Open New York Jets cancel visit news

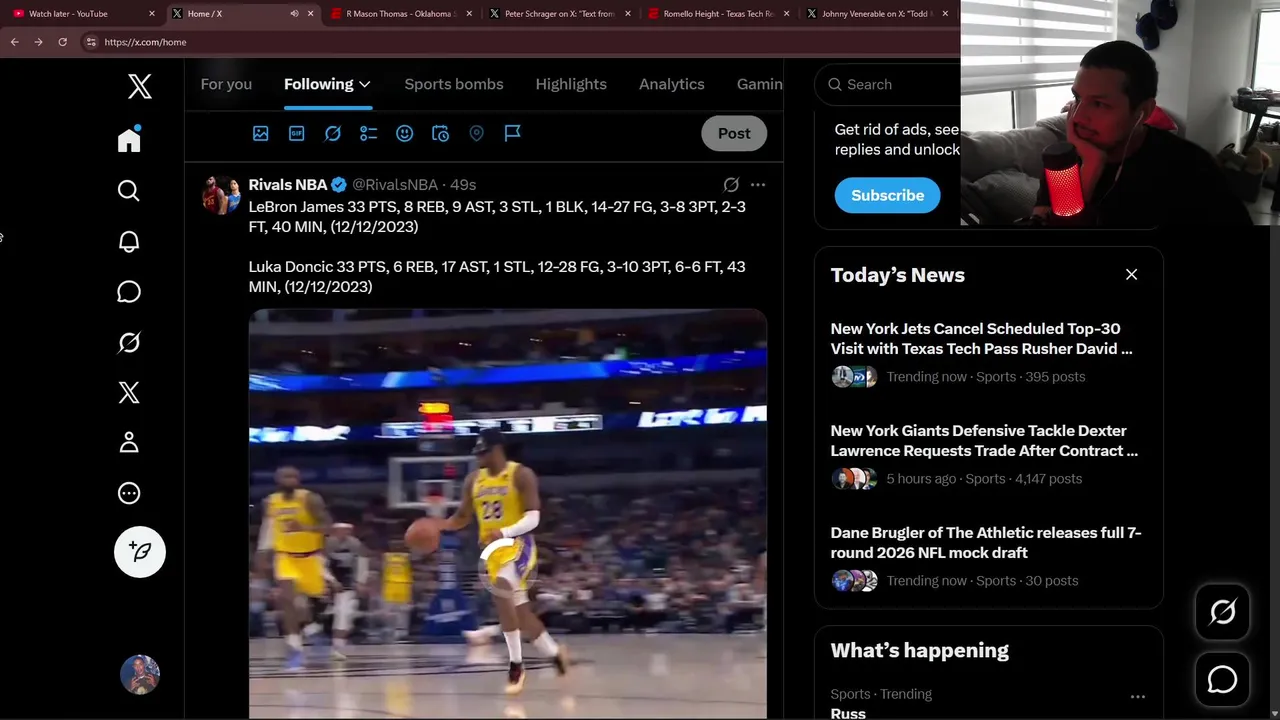tap(982, 339)
